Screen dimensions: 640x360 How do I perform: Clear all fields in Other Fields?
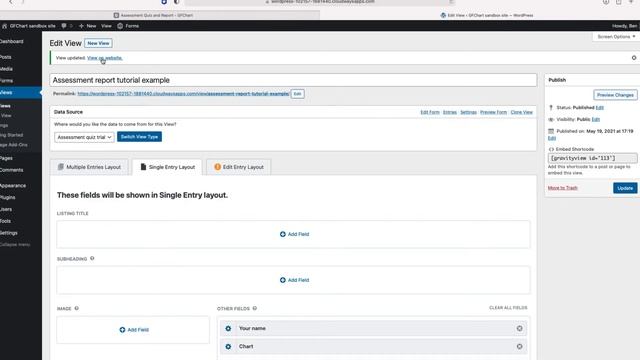click(508, 308)
